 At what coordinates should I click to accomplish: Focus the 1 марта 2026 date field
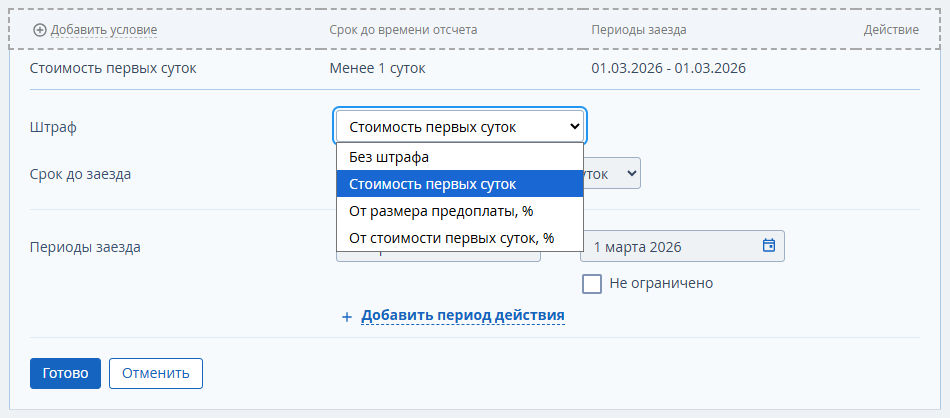click(x=670, y=245)
